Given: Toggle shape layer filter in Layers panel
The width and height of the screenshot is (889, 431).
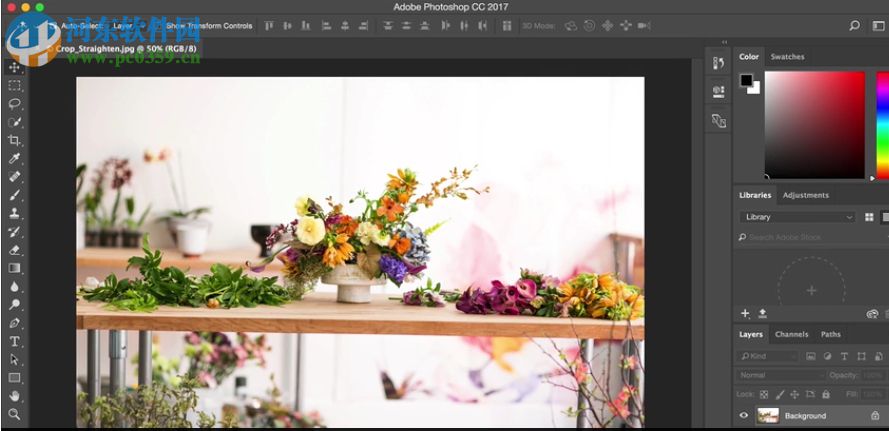Looking at the screenshot, I should tap(861, 356).
